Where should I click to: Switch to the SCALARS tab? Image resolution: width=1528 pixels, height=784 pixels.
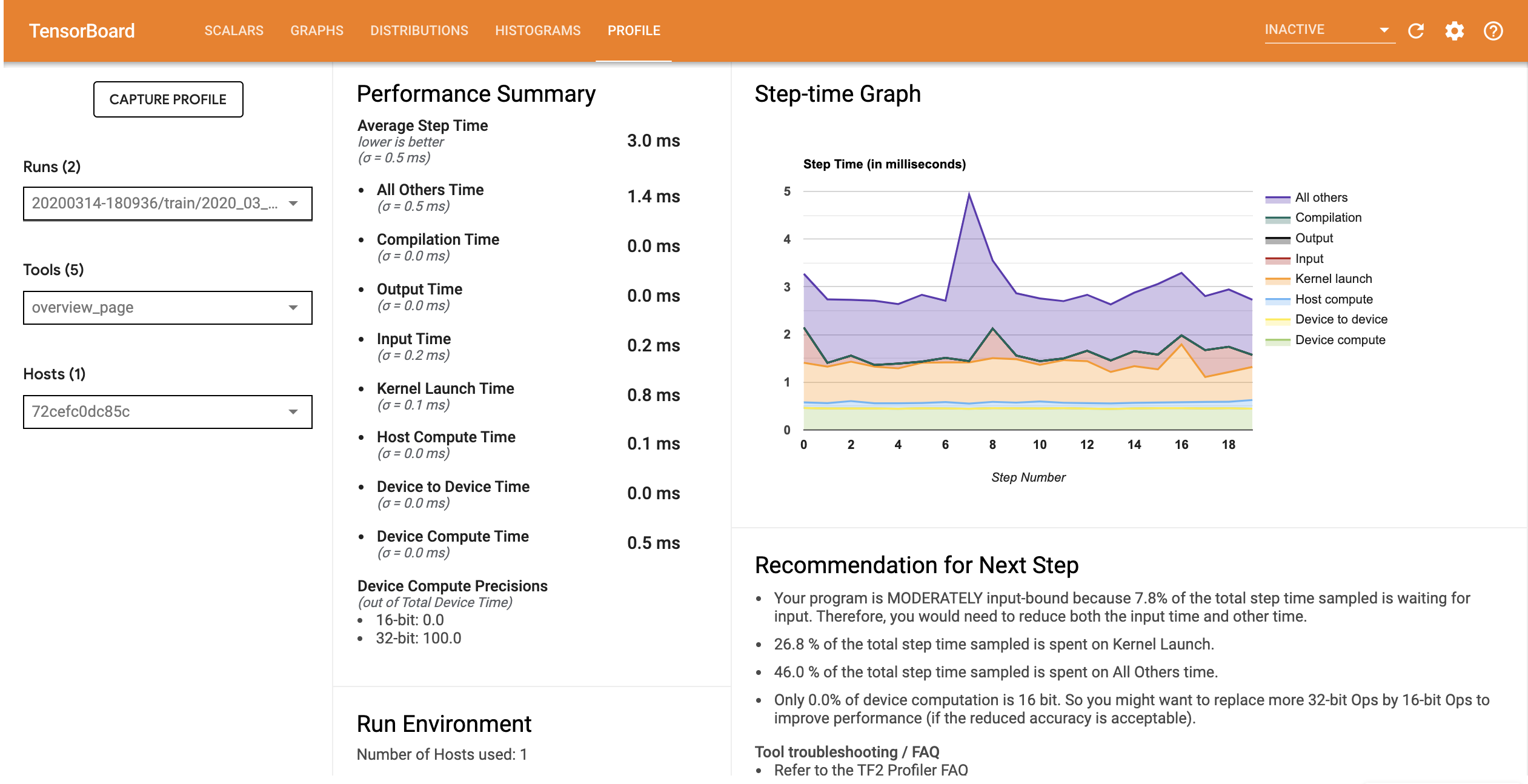233,31
